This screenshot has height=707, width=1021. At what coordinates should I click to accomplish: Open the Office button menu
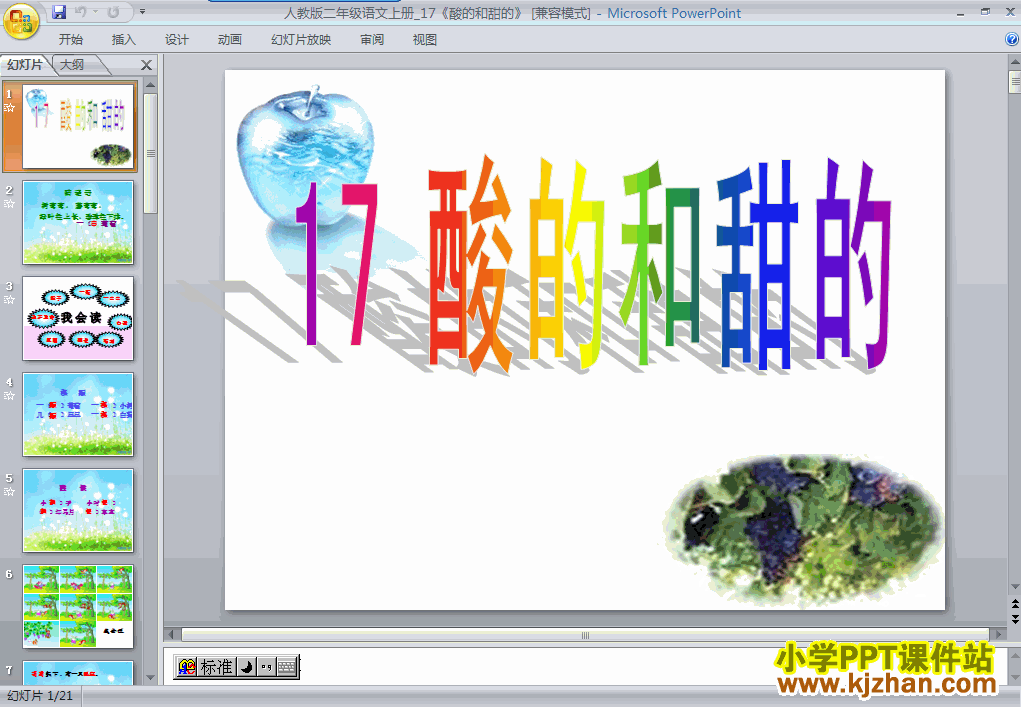coord(21,20)
